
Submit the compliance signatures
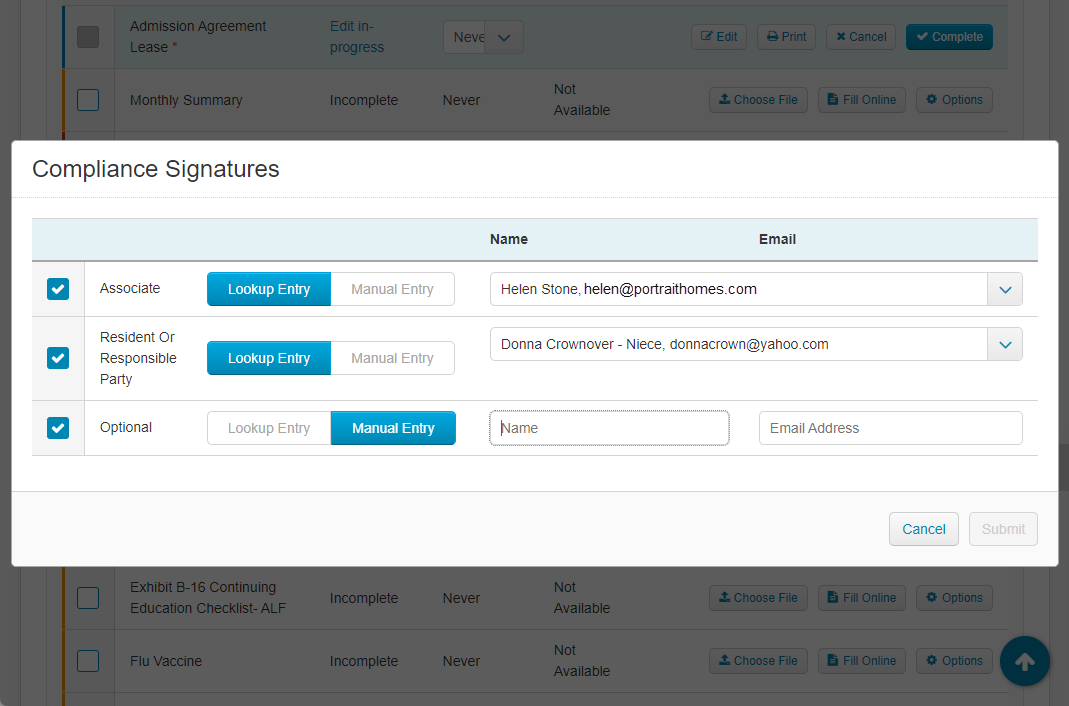click(1003, 529)
